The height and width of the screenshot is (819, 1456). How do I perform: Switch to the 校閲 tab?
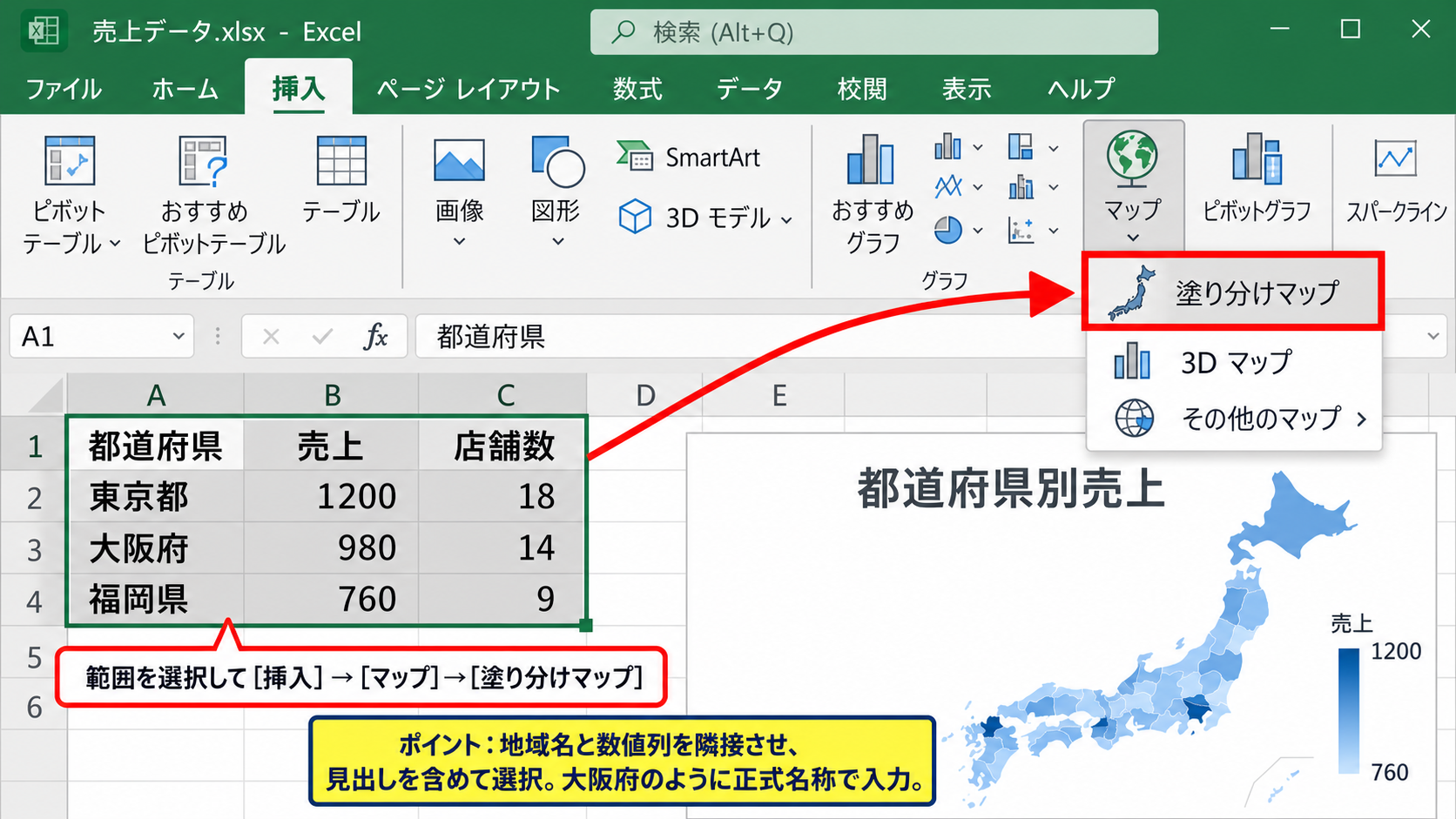pos(861,89)
